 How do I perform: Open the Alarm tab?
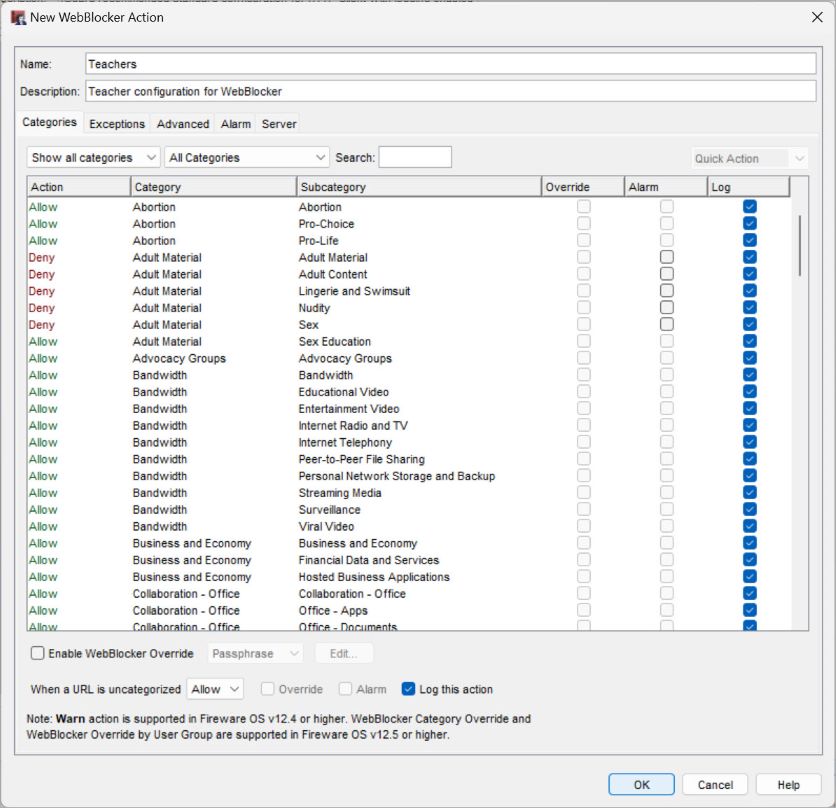[x=236, y=124]
